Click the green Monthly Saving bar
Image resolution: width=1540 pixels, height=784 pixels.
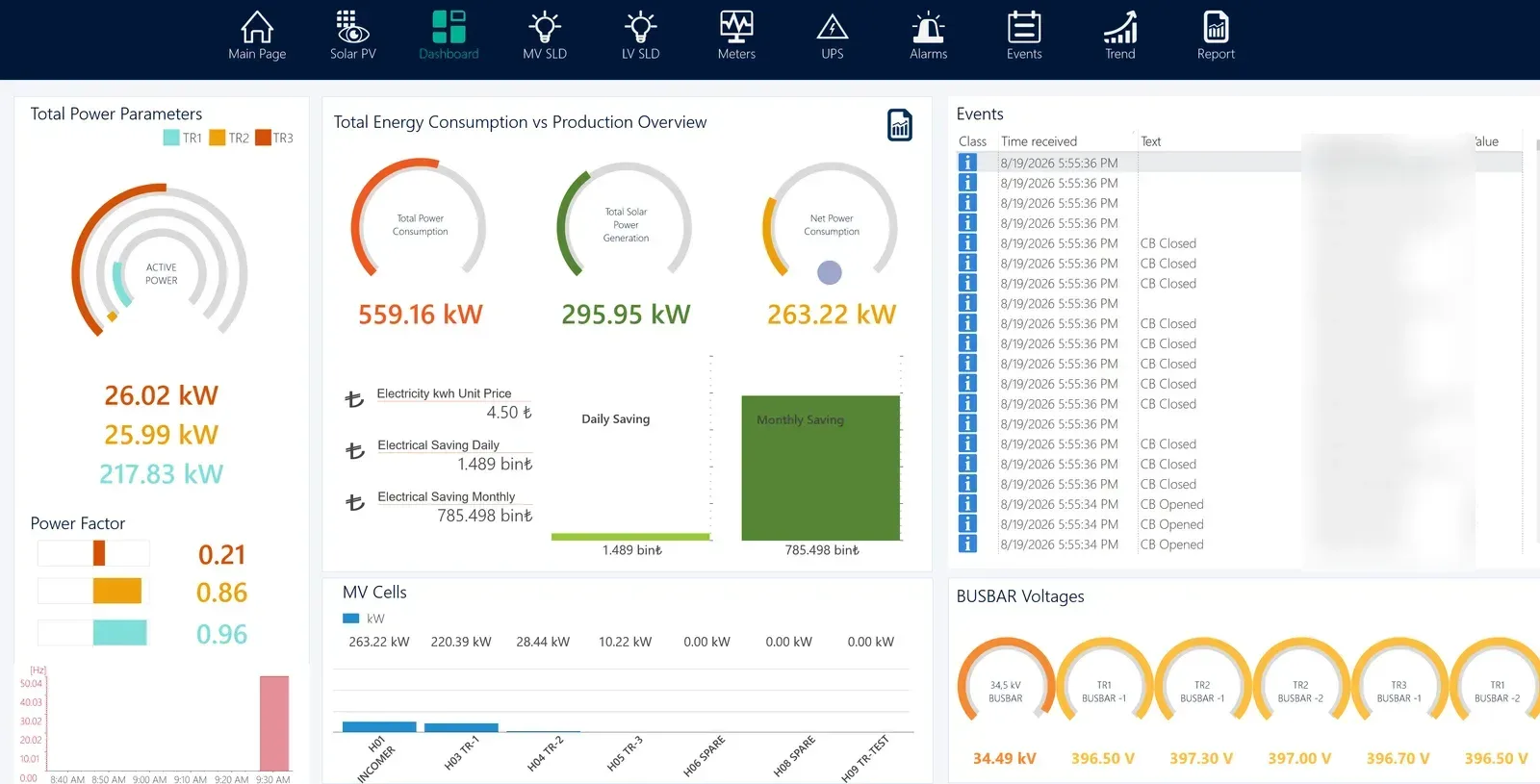[821, 468]
